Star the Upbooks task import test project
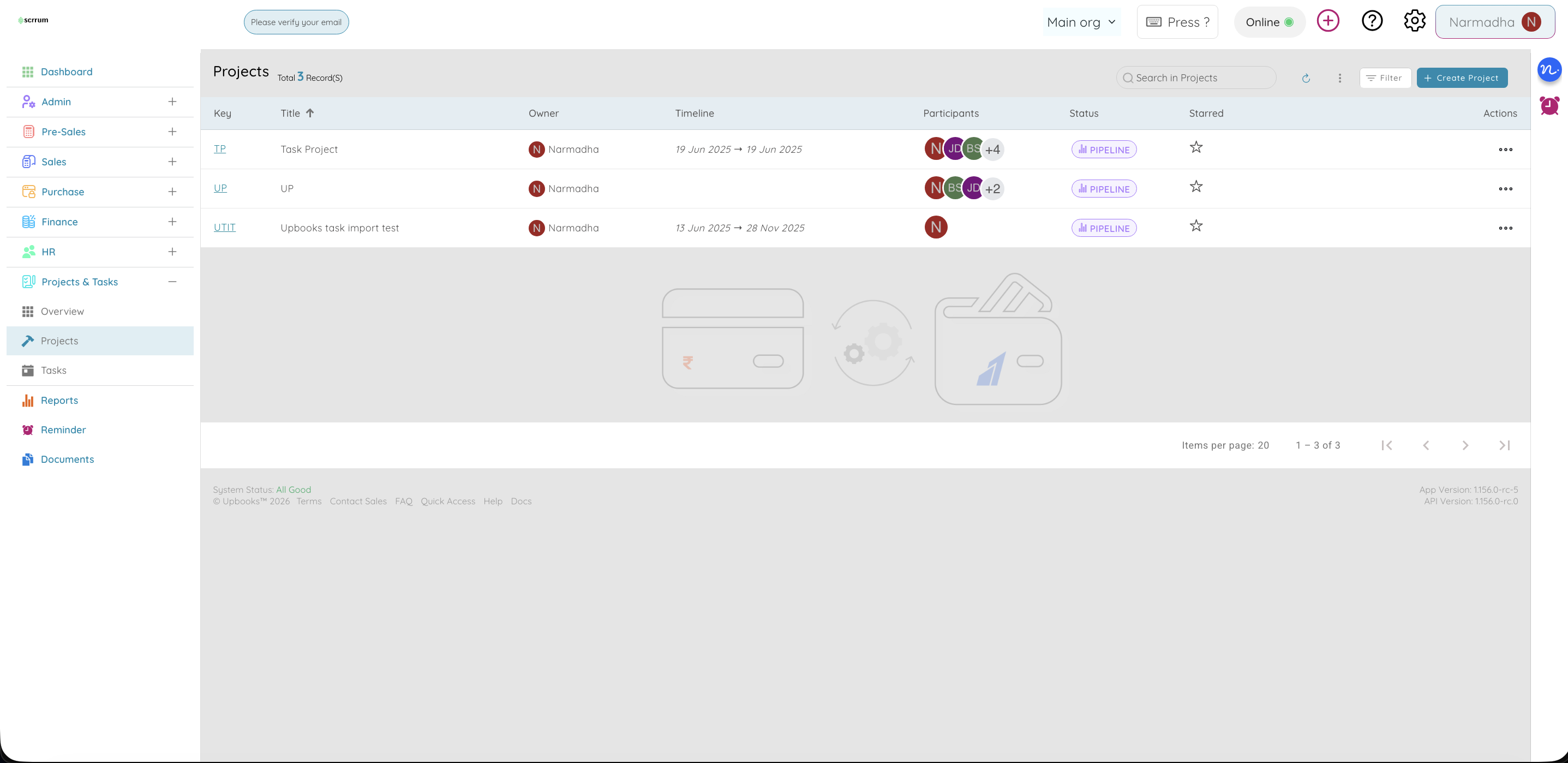This screenshot has width=1568, height=763. tap(1196, 226)
